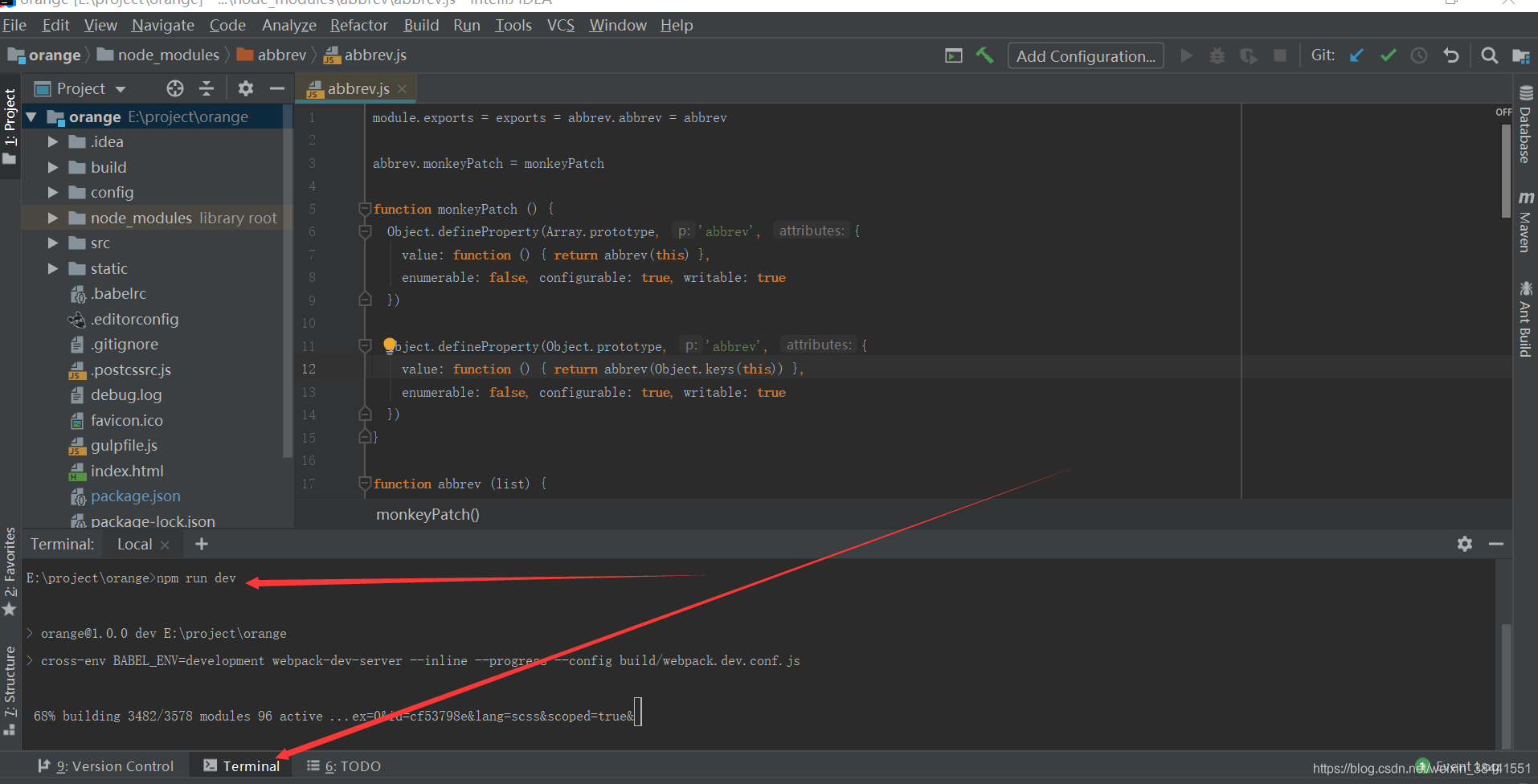Open the File menu
This screenshot has width=1538, height=784.
[14, 26]
